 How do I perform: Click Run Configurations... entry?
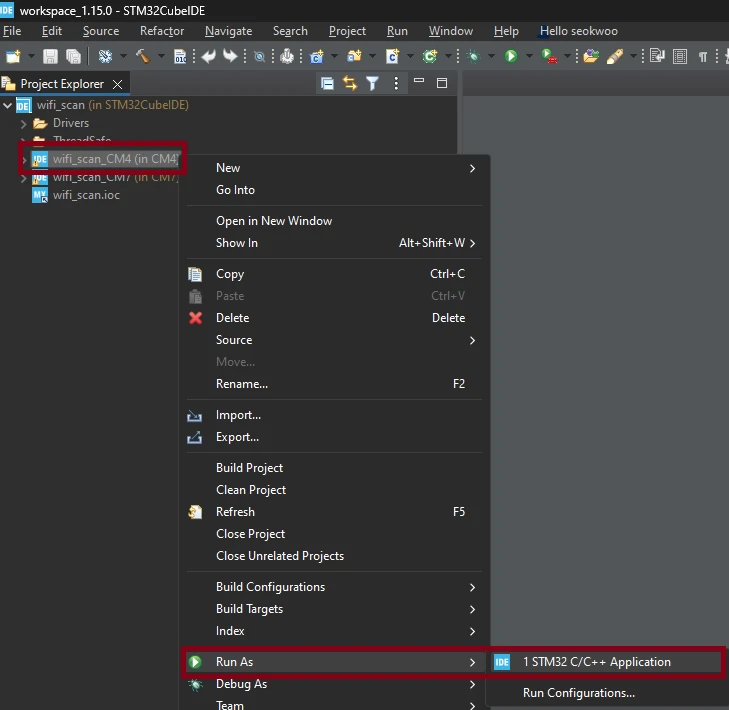click(578, 693)
